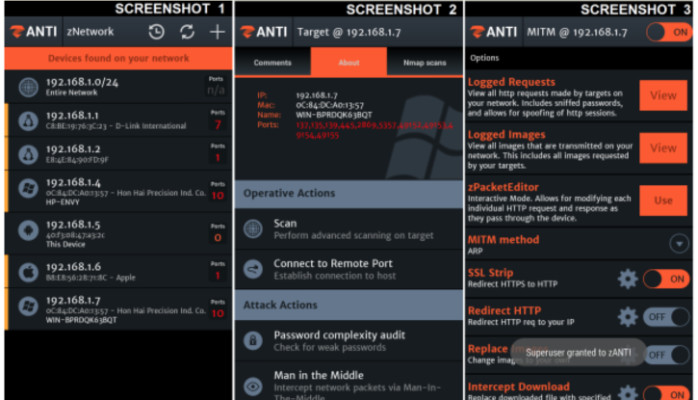View Logged Images

point(663,148)
